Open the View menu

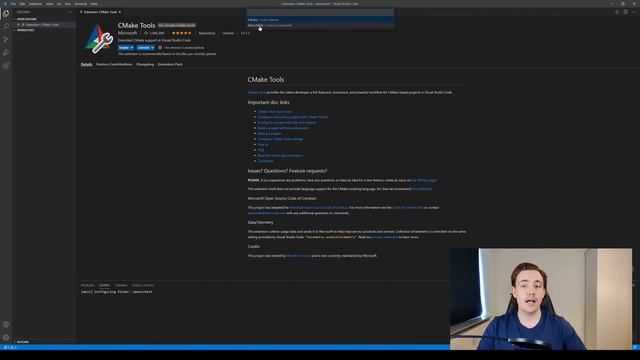[49, 4]
